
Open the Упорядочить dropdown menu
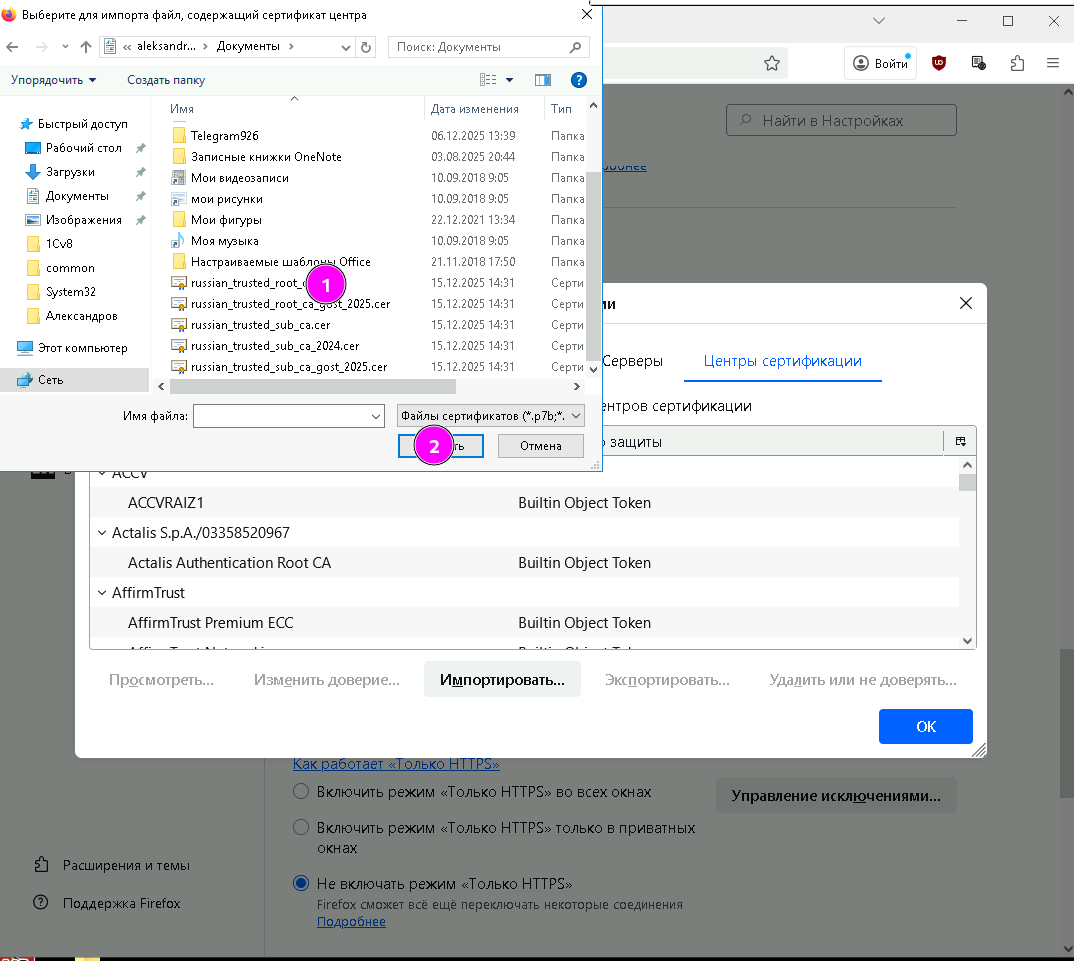coord(54,80)
